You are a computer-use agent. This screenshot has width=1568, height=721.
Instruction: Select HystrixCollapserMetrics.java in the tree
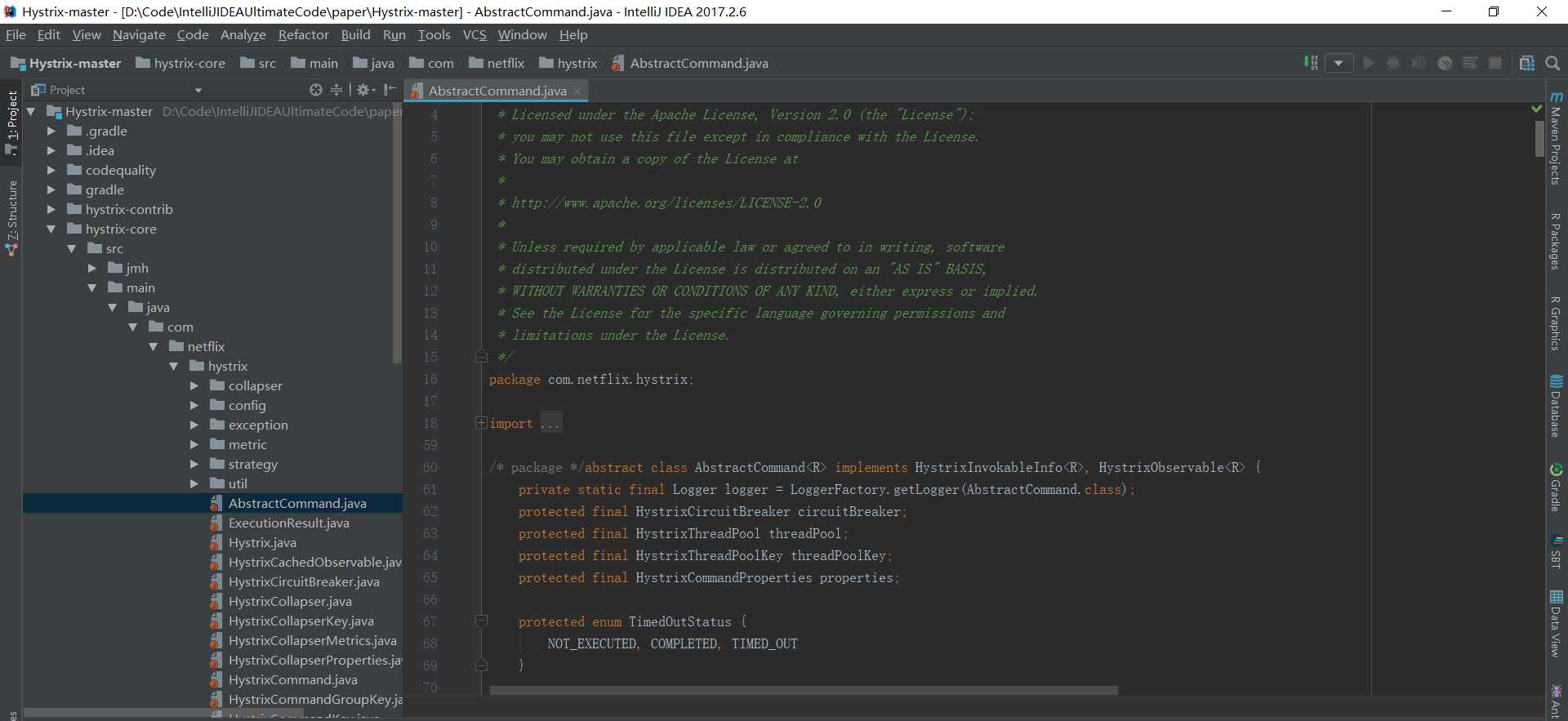[312, 640]
